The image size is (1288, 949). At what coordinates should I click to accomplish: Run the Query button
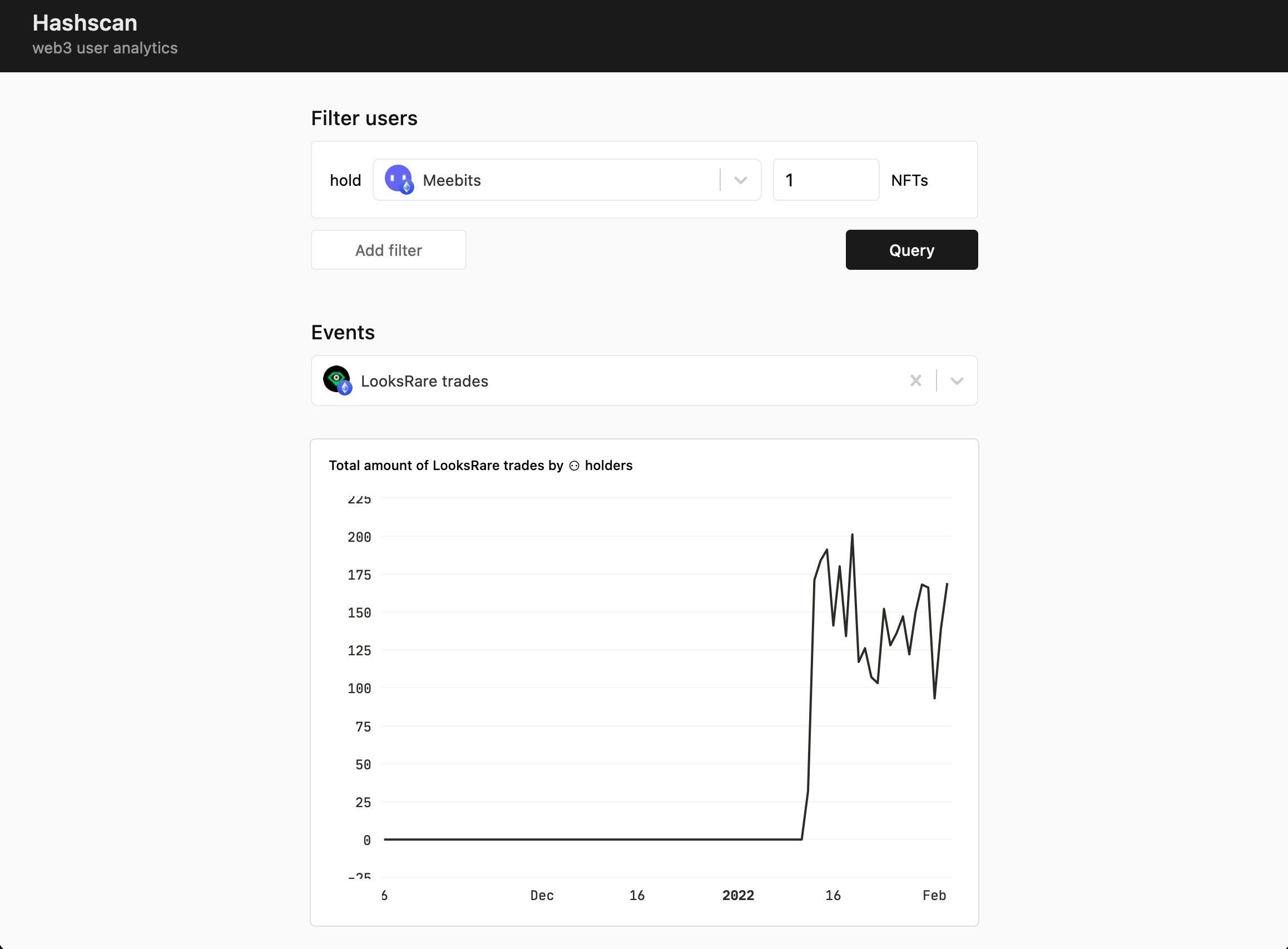pos(911,250)
